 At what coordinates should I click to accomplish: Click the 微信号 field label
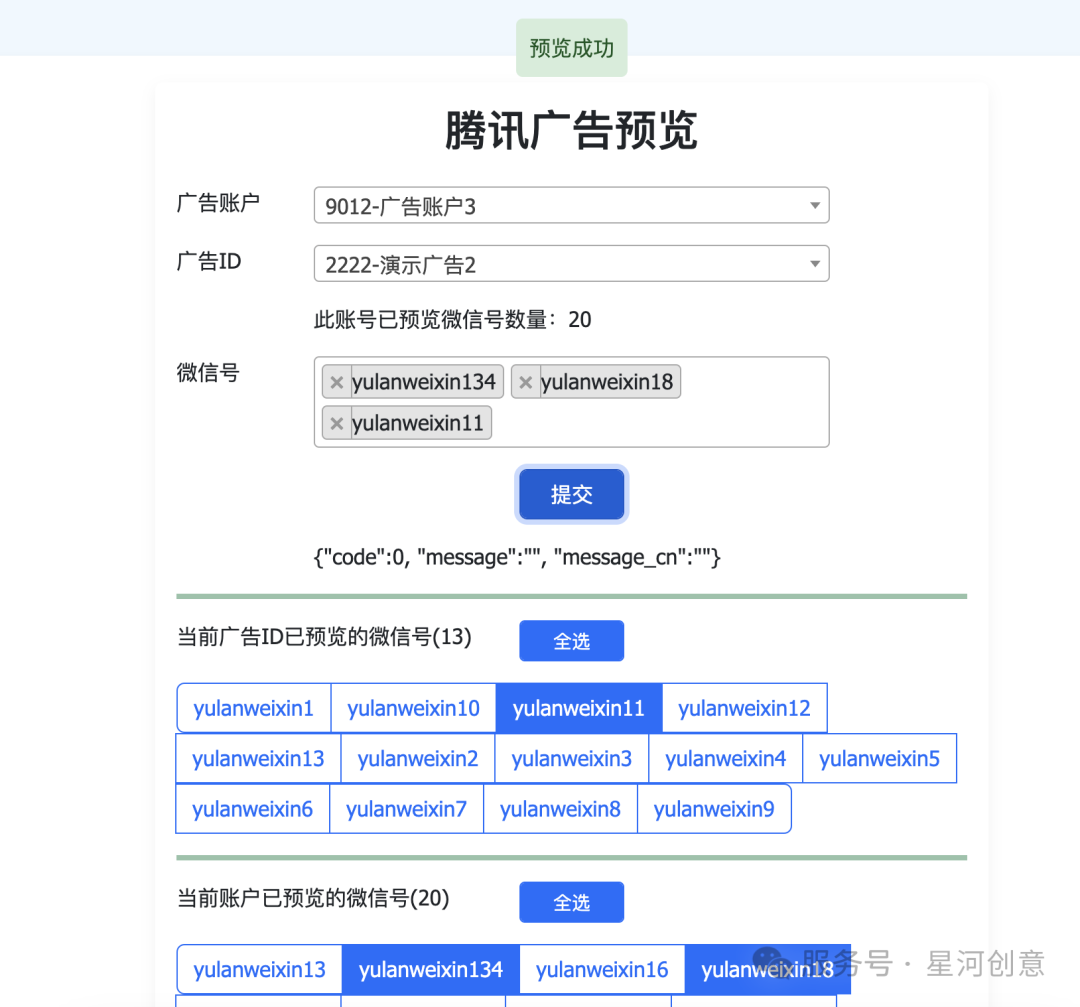208,373
